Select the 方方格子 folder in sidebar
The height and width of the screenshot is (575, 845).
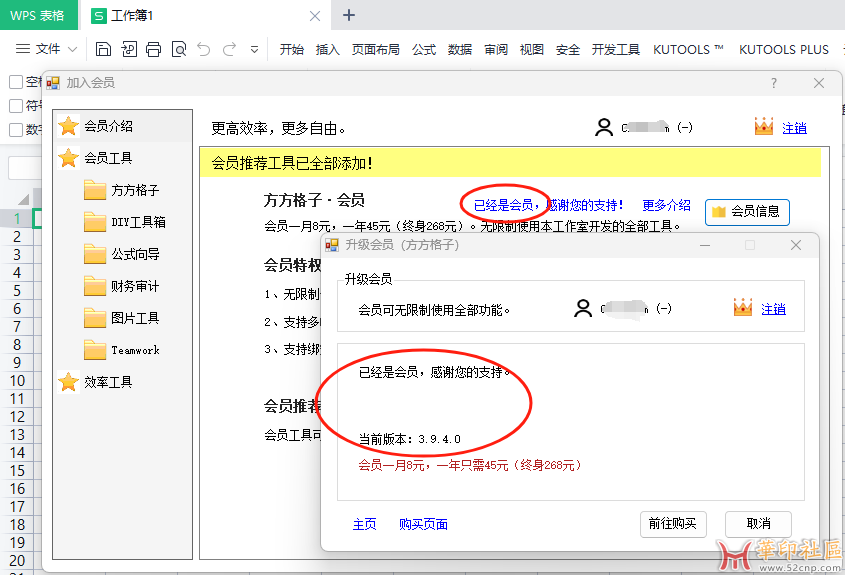point(135,190)
